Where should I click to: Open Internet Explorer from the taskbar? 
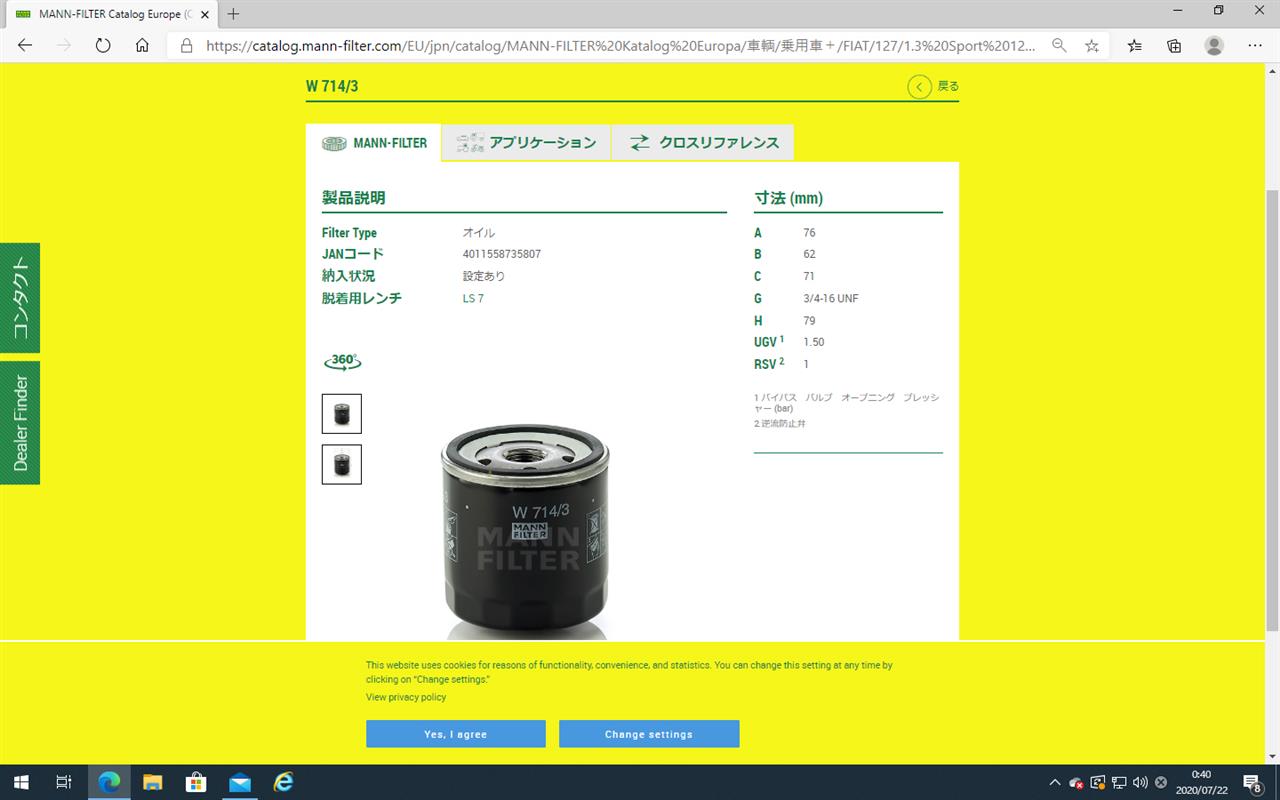point(284,782)
